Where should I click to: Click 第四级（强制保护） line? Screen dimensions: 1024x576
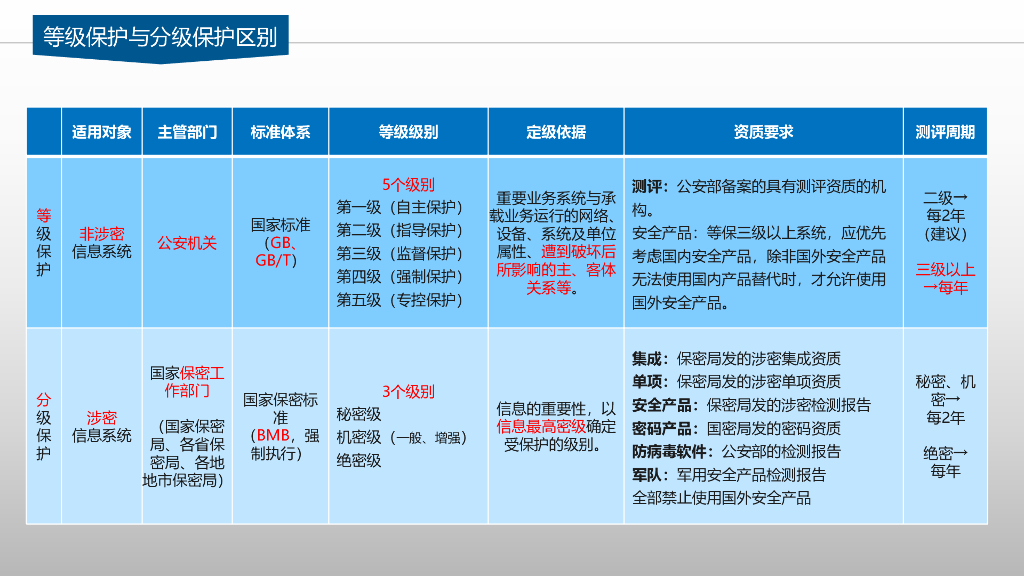tap(400, 277)
